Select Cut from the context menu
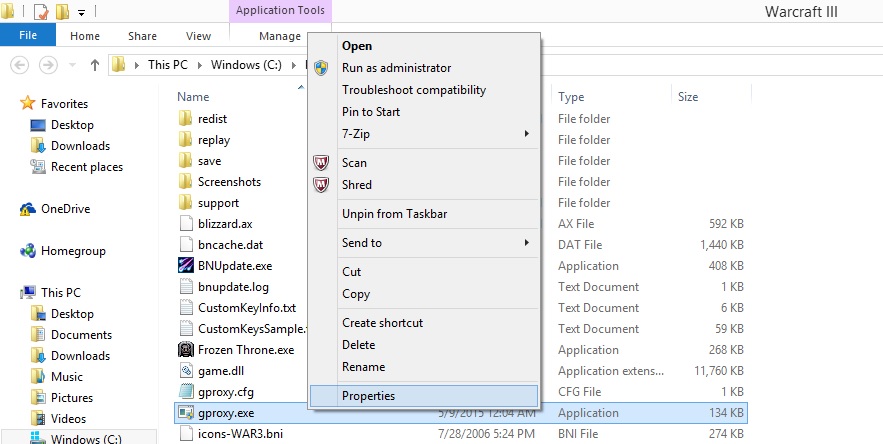The image size is (883, 444). tap(423, 272)
